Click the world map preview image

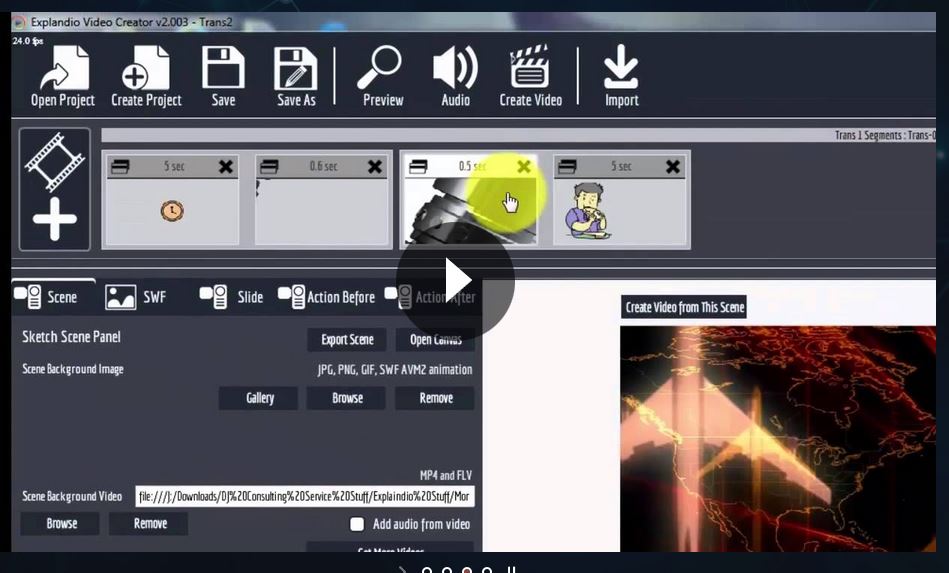[x=778, y=439]
